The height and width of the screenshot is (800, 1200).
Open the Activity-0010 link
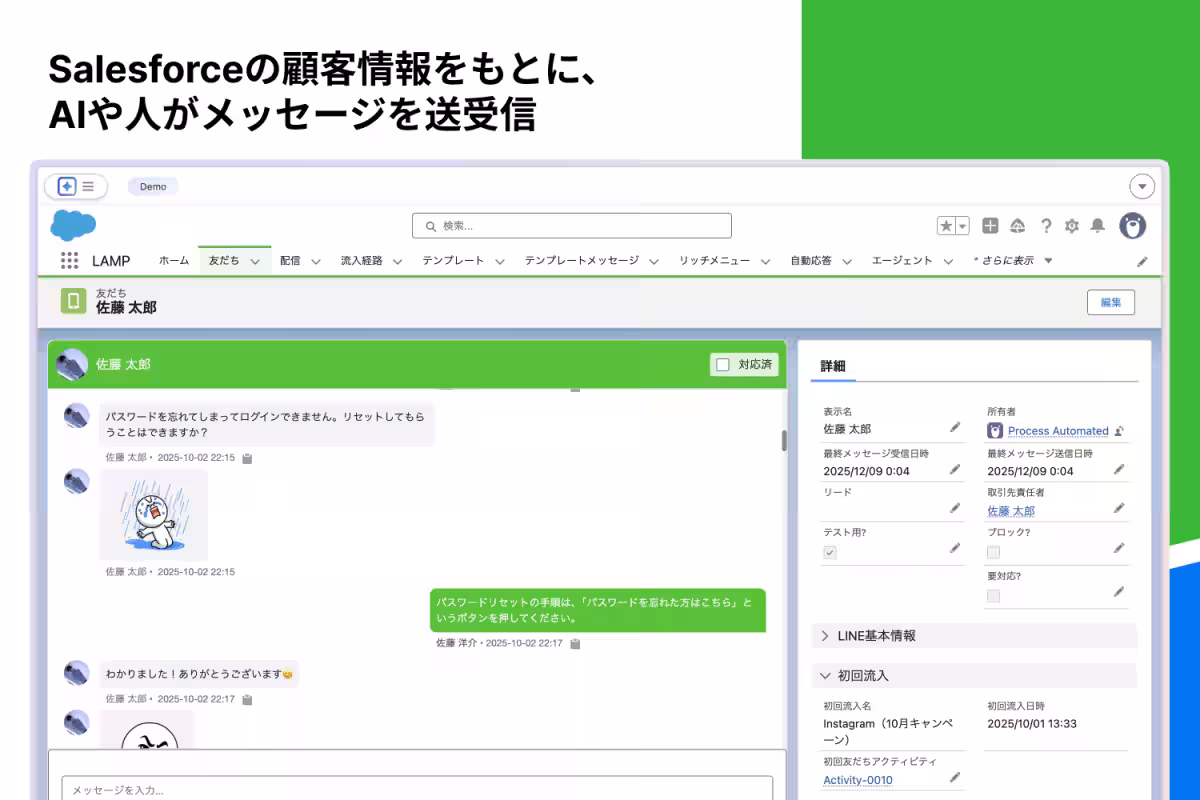point(858,779)
